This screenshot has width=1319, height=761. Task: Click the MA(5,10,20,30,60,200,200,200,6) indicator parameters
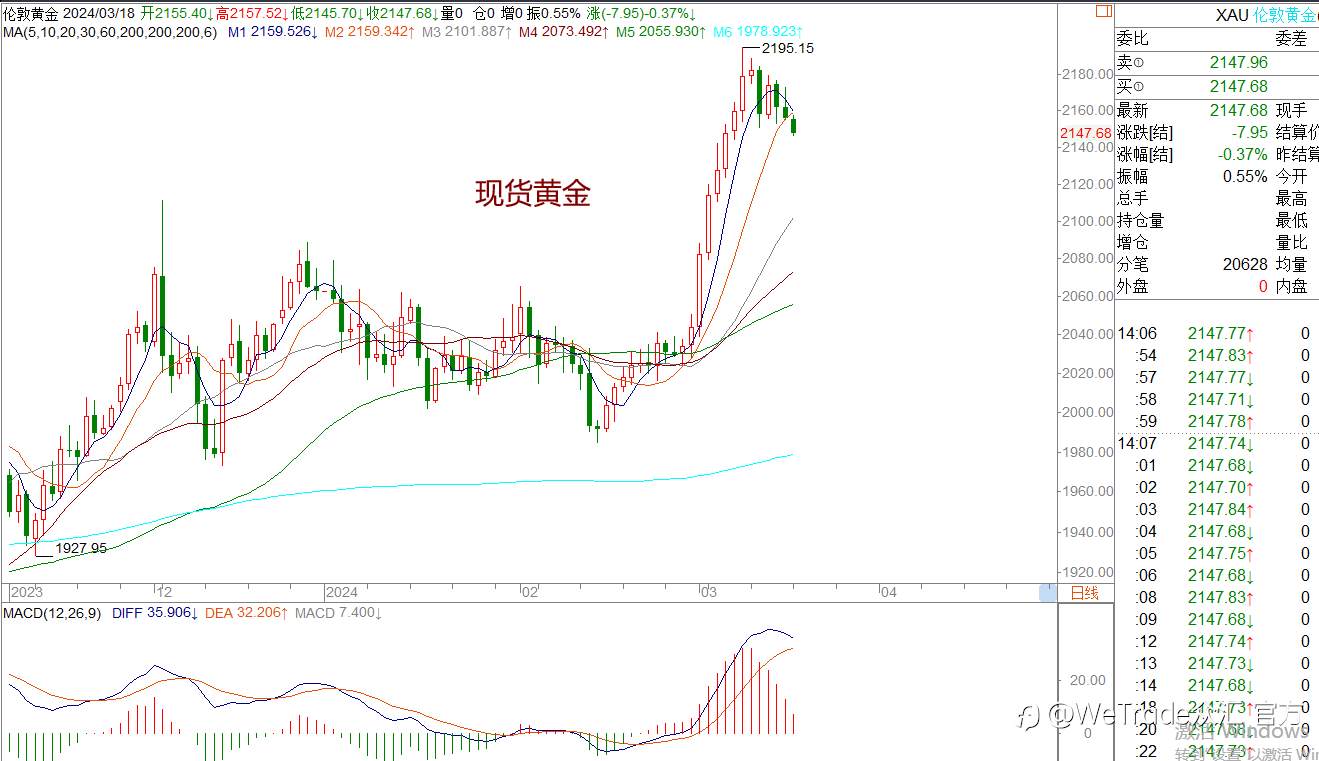pos(109,32)
